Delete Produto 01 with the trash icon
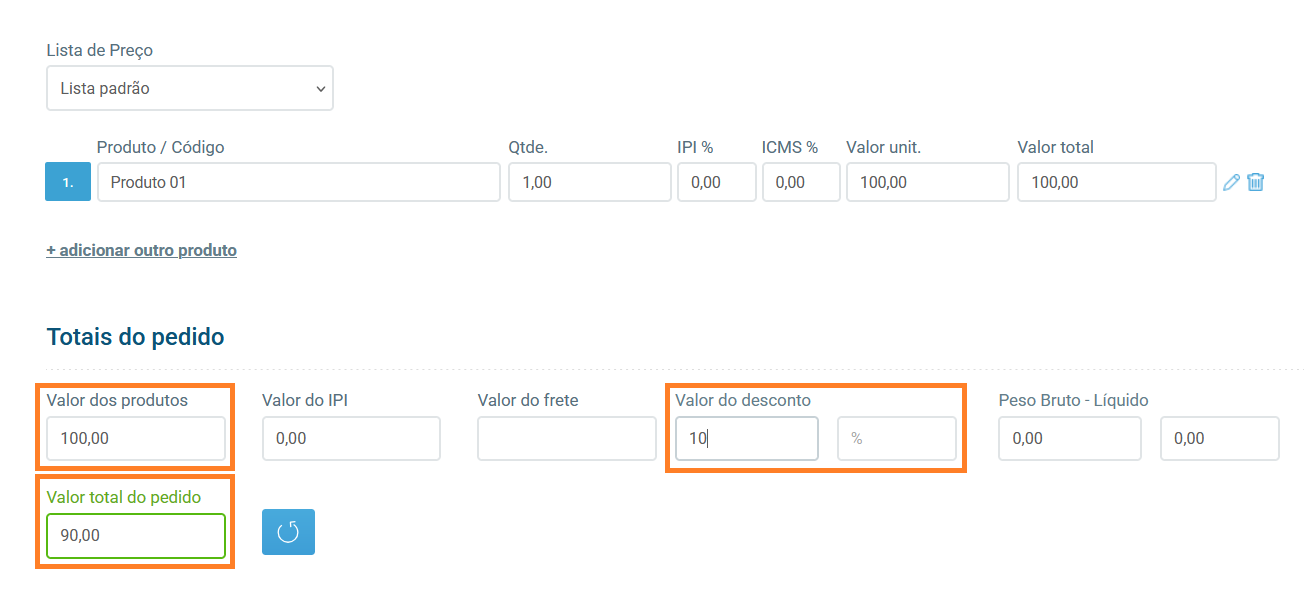1304x605 pixels. [x=1256, y=182]
